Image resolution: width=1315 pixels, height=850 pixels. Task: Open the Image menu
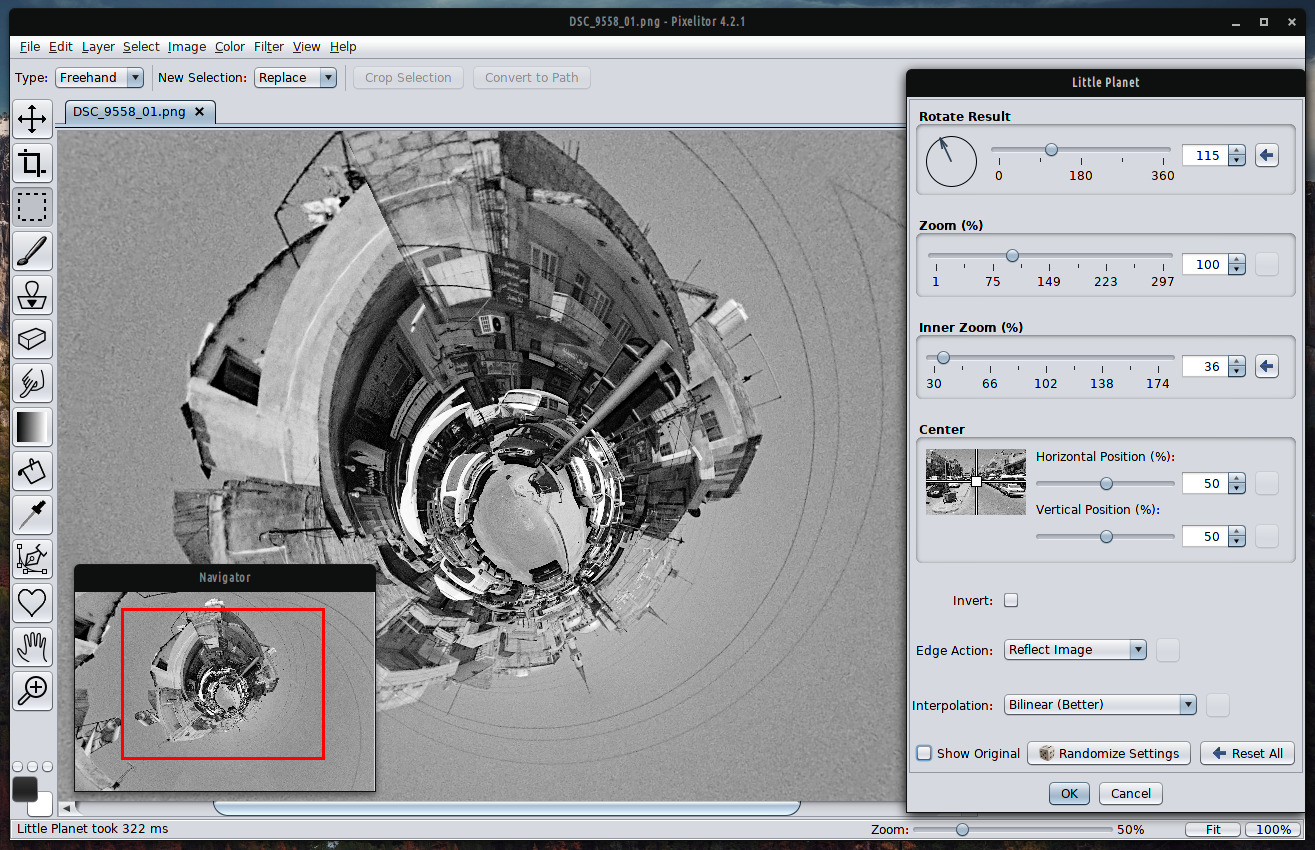pos(187,47)
